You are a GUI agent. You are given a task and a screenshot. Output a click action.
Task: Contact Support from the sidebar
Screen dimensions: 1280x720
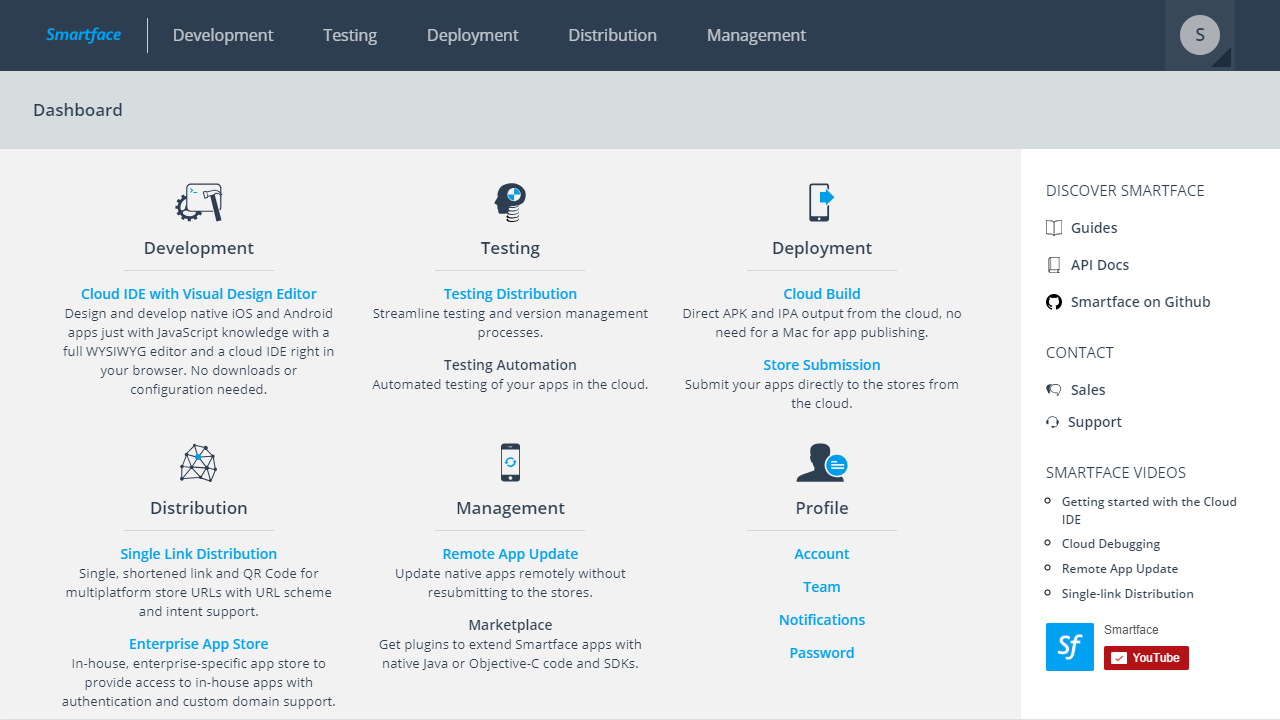click(x=1095, y=422)
